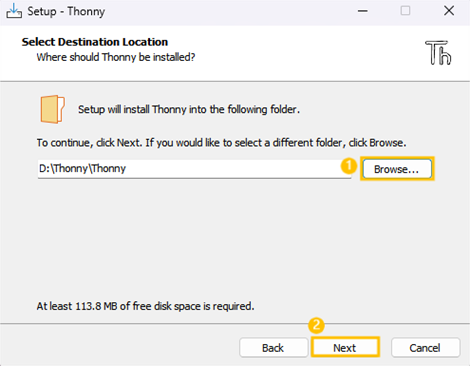Proceed with the Next button
The width and height of the screenshot is (470, 366).
(345, 348)
